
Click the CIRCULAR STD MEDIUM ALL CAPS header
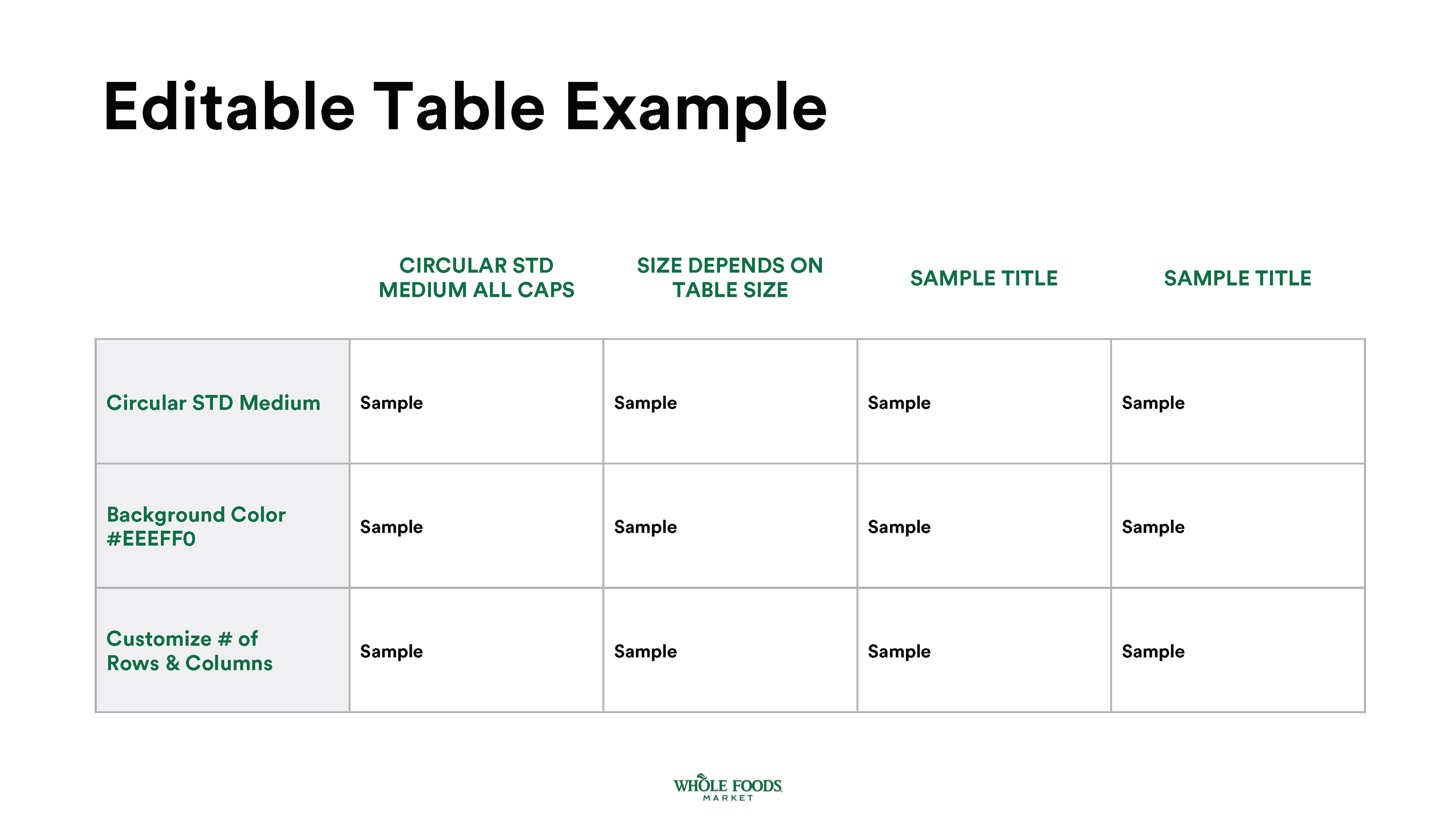pos(477,278)
